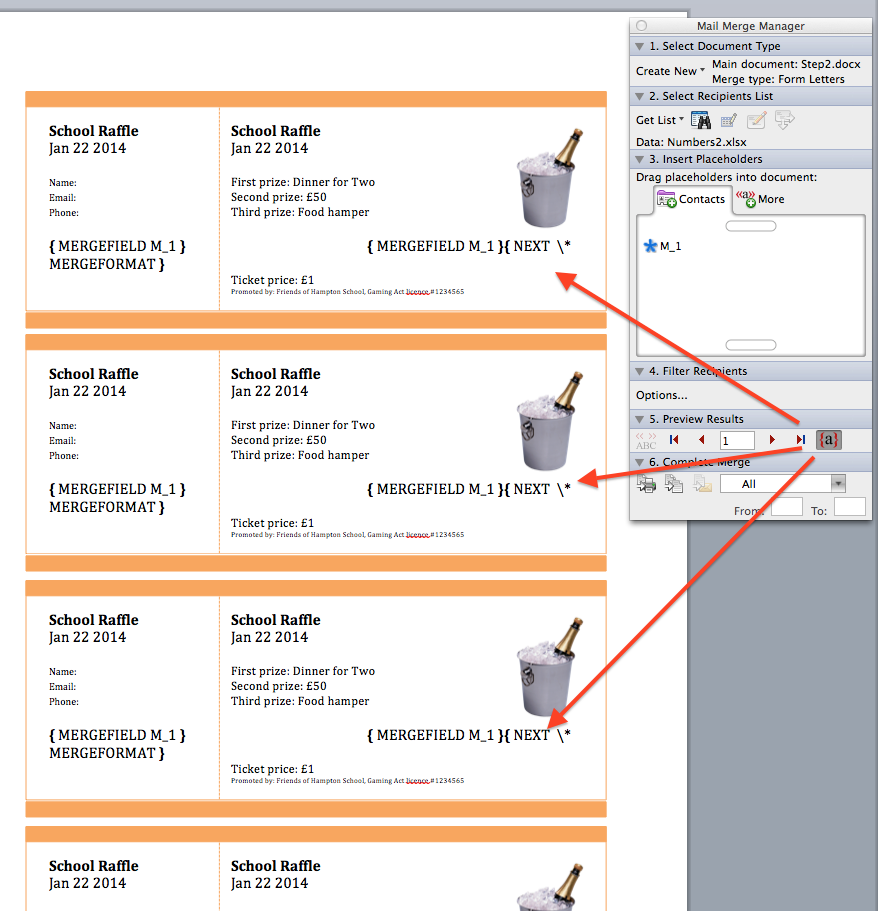
Task: Click the blue asterisk icon beside M_1
Action: click(x=650, y=246)
